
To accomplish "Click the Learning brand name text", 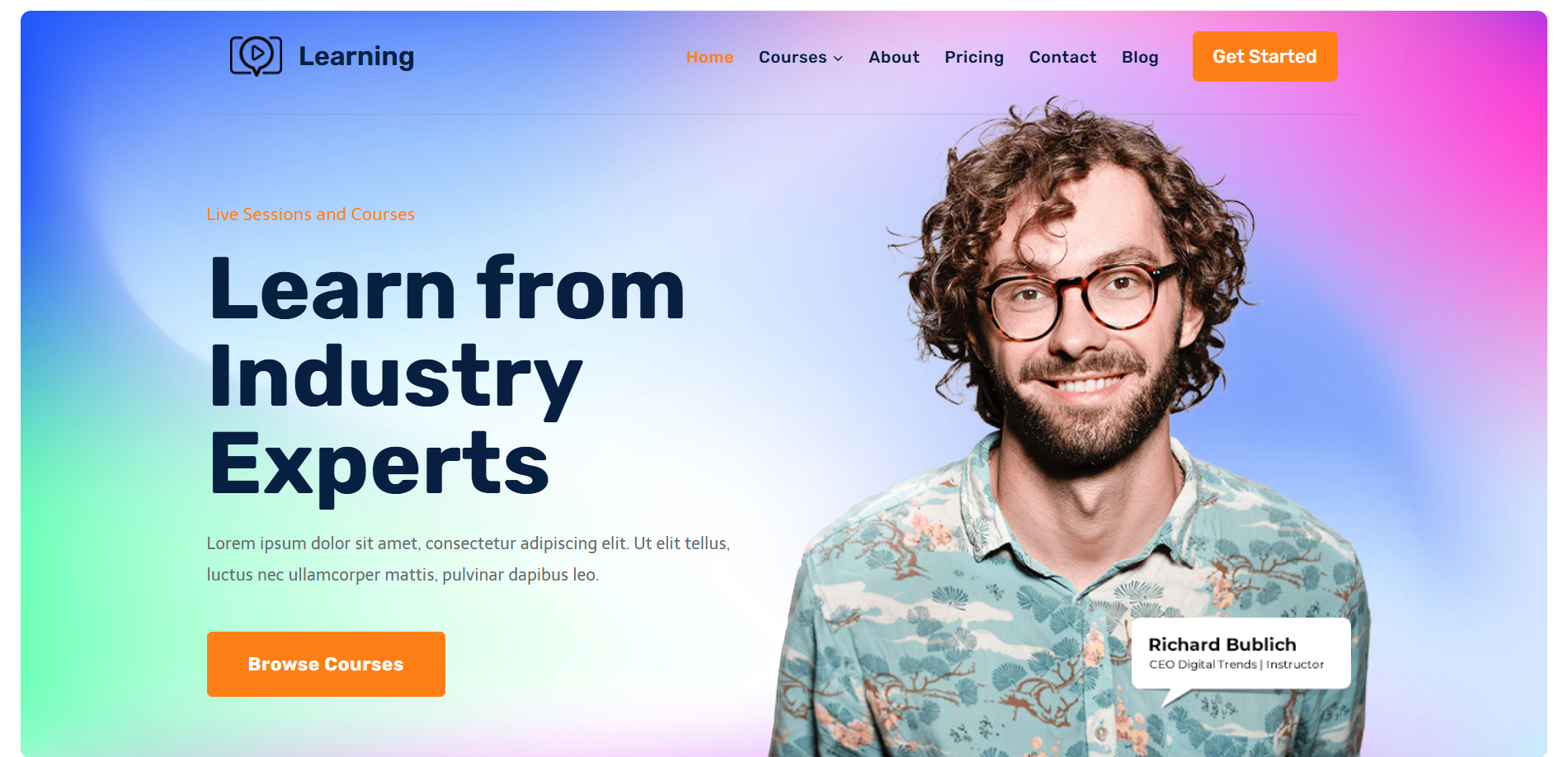I will coord(356,56).
